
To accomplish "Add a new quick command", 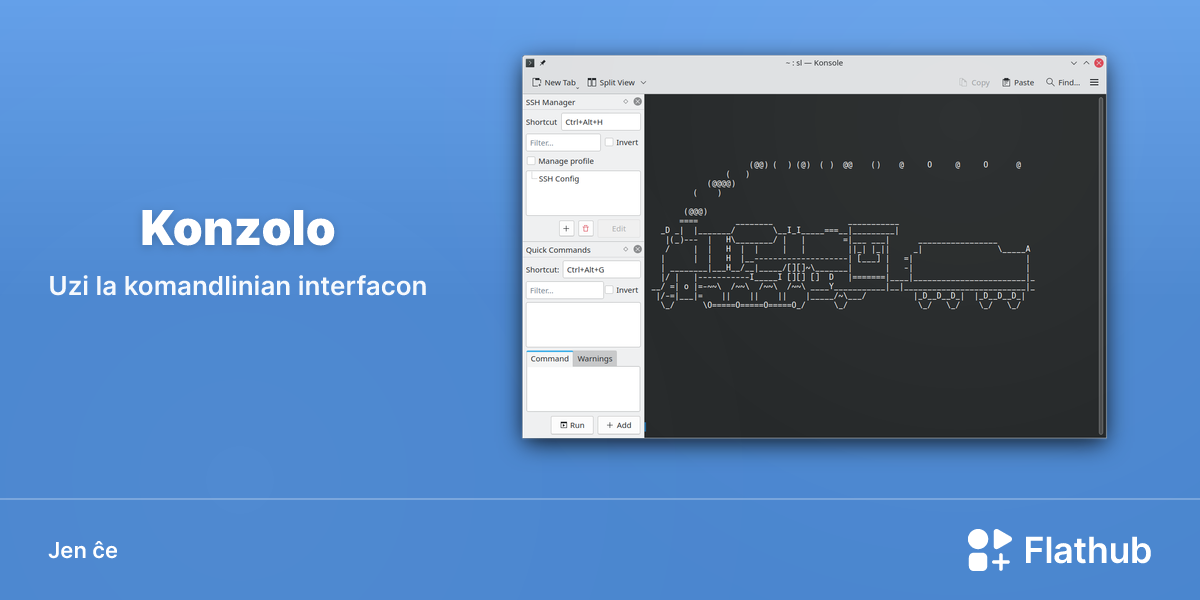I will pos(619,425).
